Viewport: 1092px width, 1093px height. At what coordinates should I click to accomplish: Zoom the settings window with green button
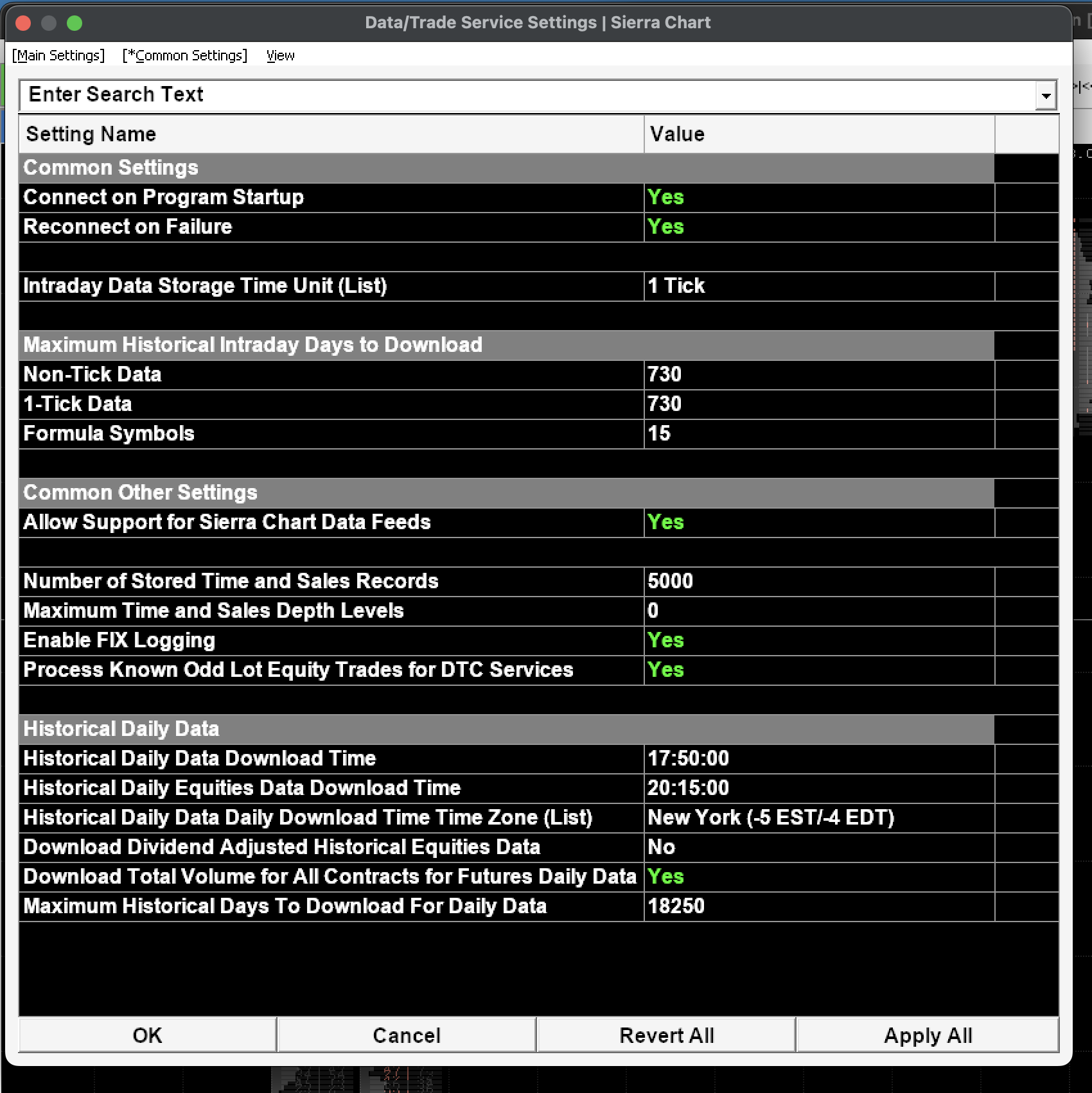click(75, 23)
